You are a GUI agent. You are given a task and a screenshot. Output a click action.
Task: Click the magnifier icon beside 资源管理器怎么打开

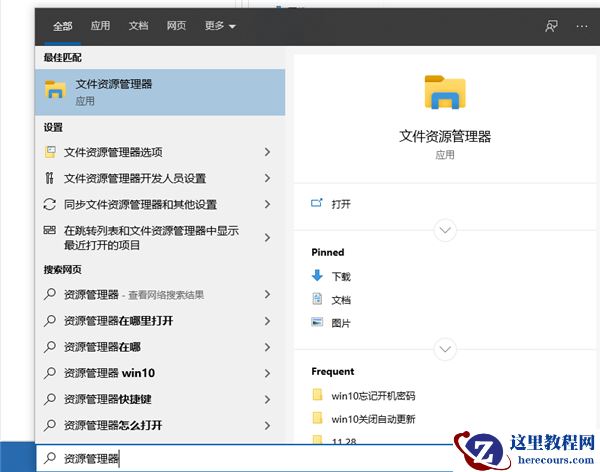tap(50, 425)
